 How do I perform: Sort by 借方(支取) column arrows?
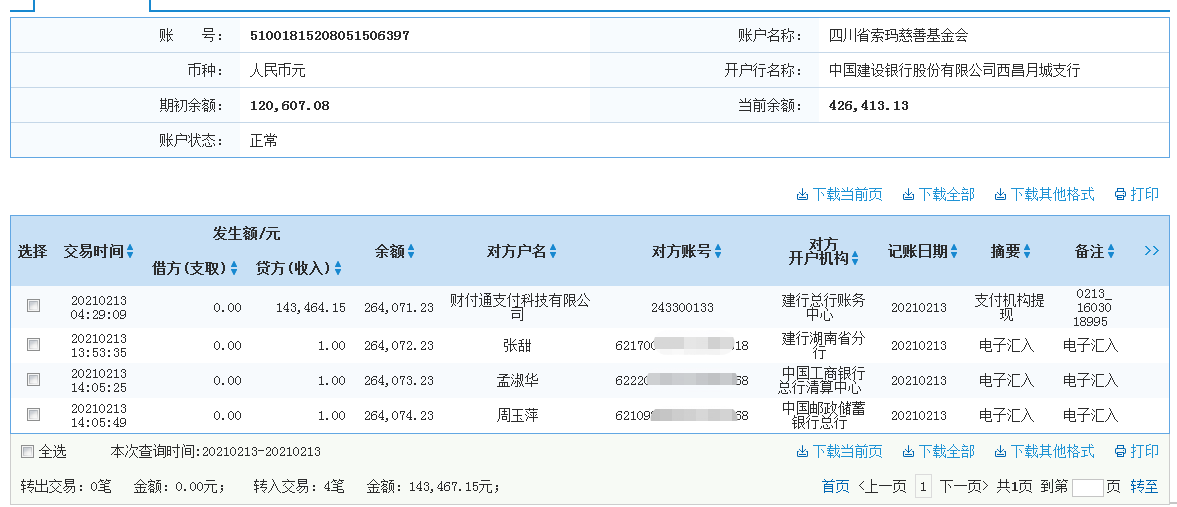[234, 269]
